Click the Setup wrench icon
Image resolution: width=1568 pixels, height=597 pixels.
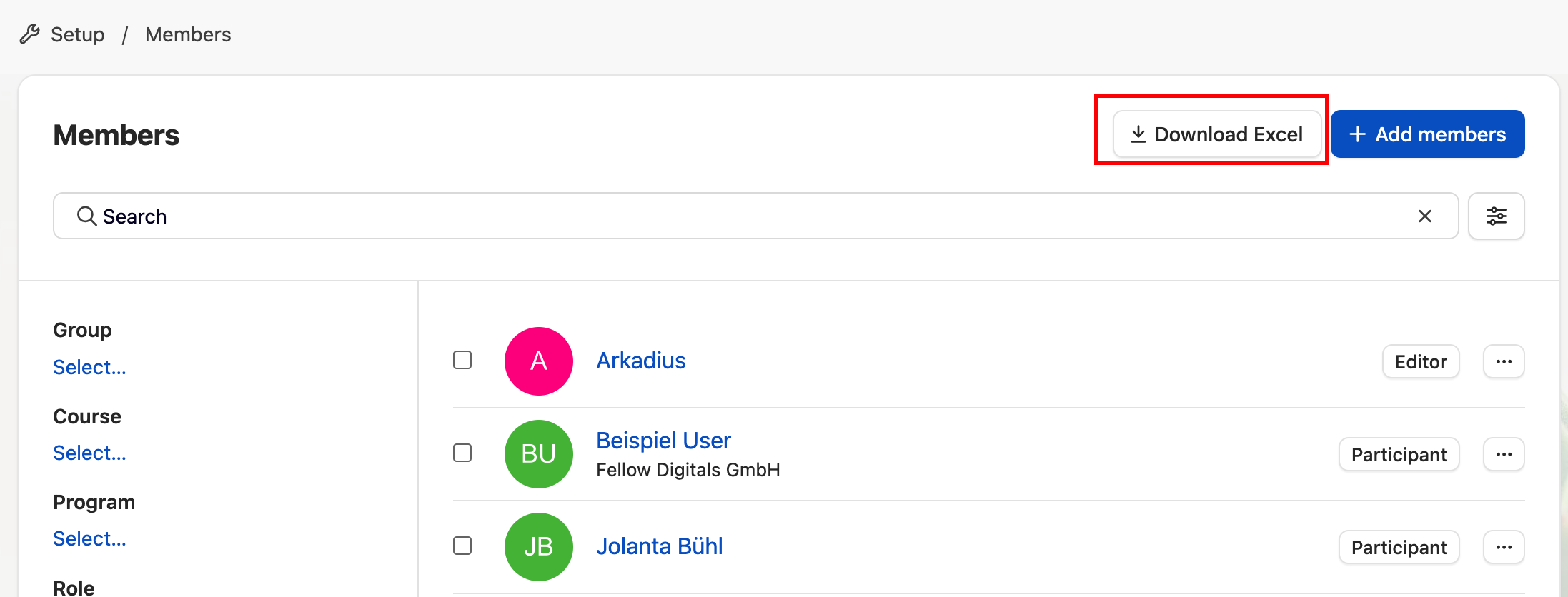tap(29, 34)
